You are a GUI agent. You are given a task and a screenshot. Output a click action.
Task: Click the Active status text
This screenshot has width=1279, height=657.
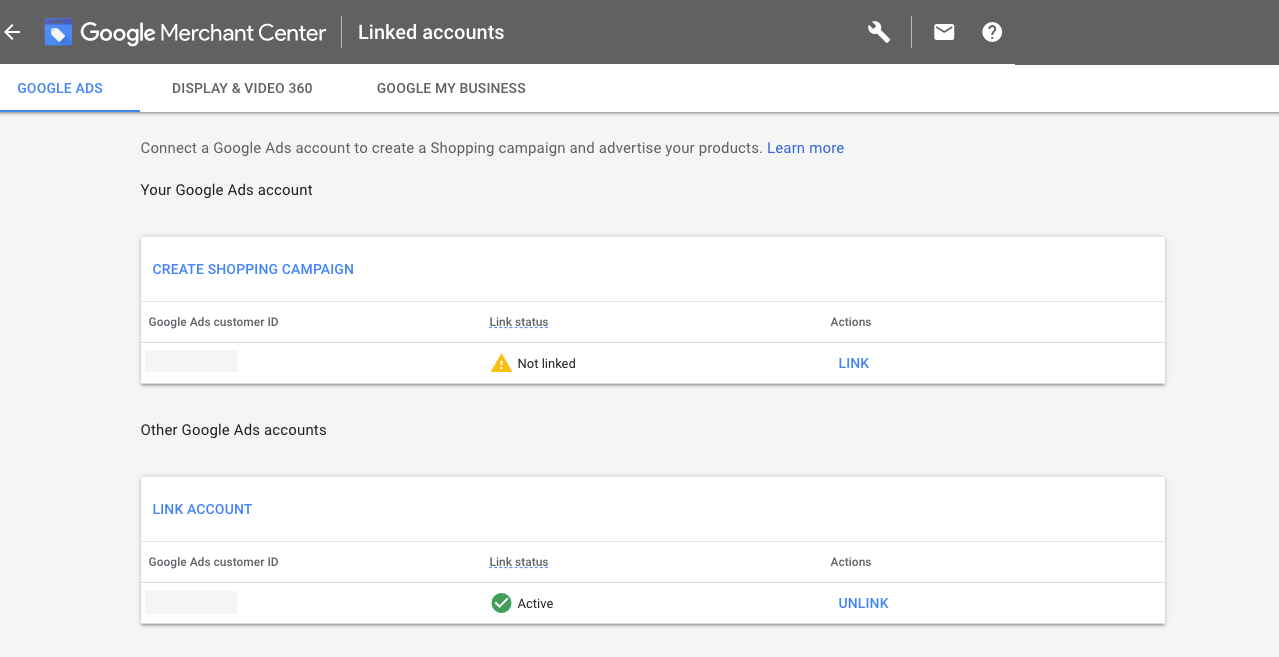(535, 604)
